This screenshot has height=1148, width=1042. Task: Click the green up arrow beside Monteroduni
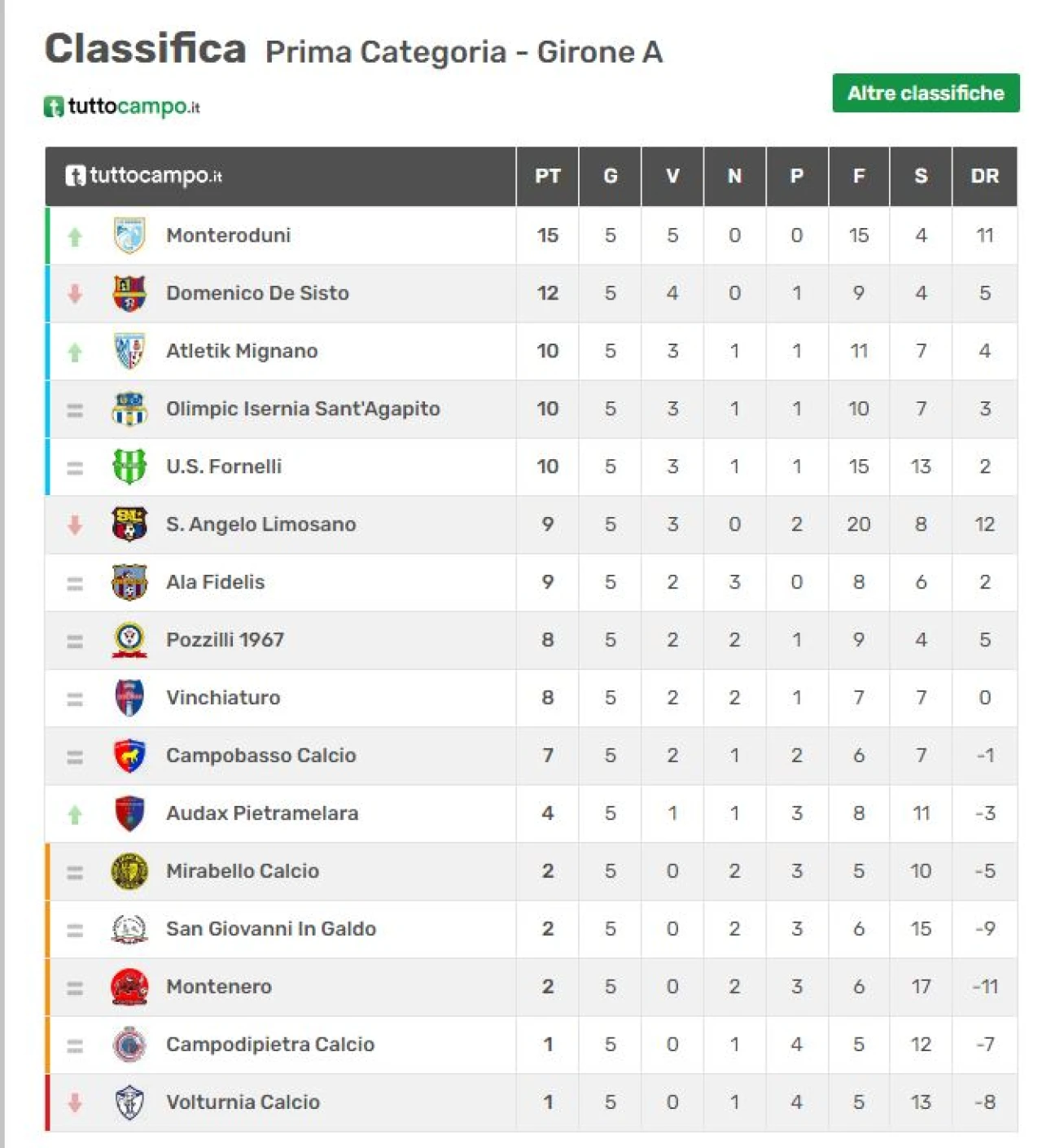[75, 237]
